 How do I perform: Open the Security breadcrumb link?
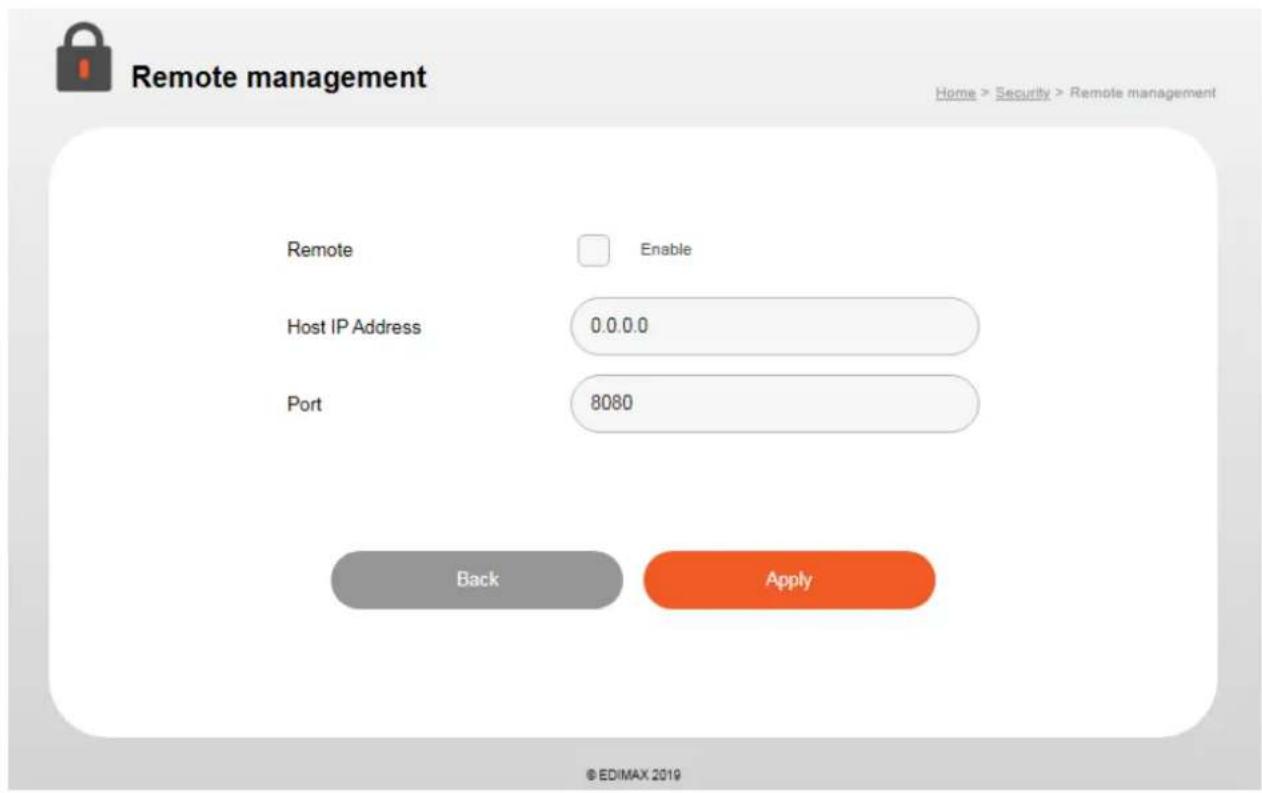(1022, 93)
